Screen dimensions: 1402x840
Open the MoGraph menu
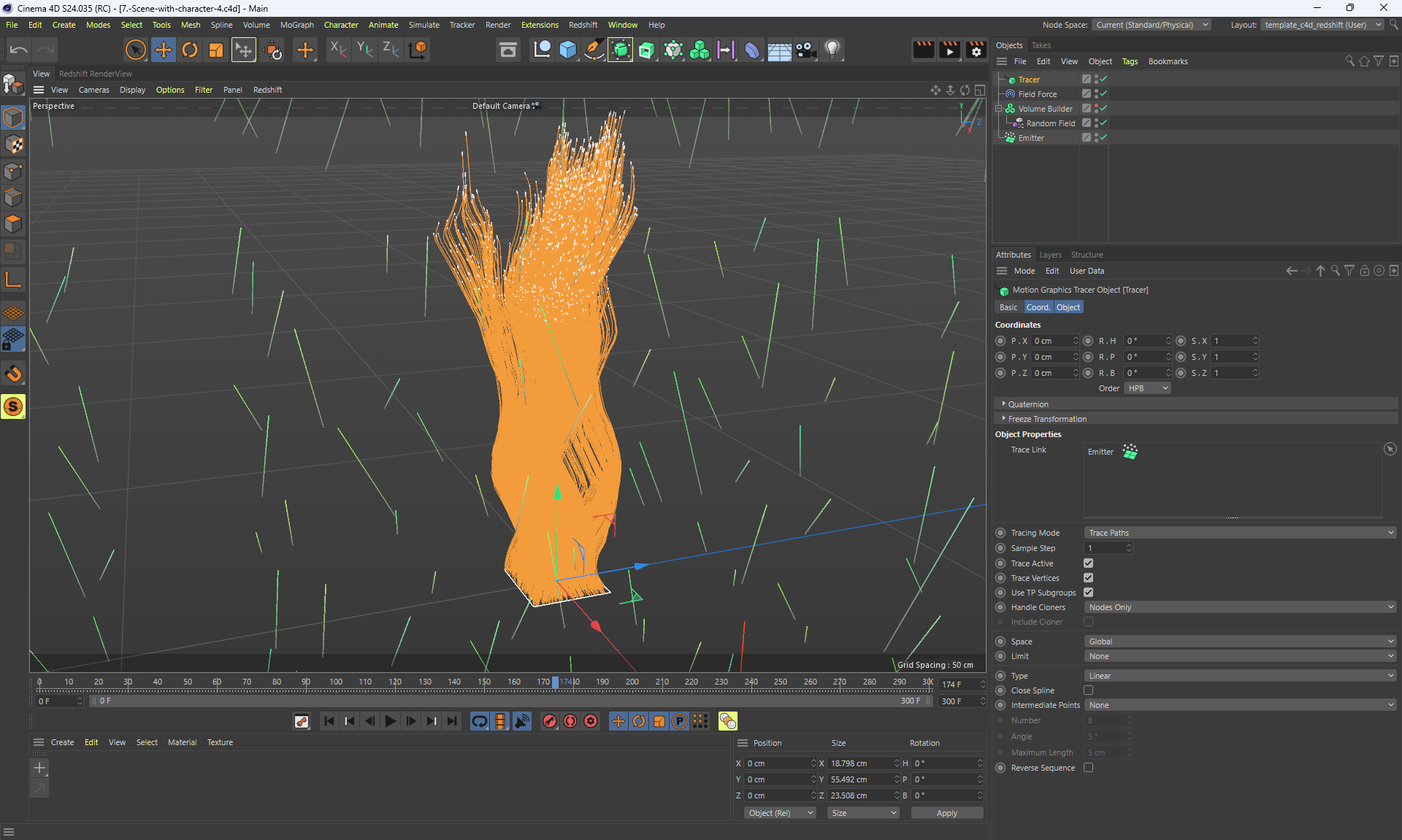[x=296, y=25]
